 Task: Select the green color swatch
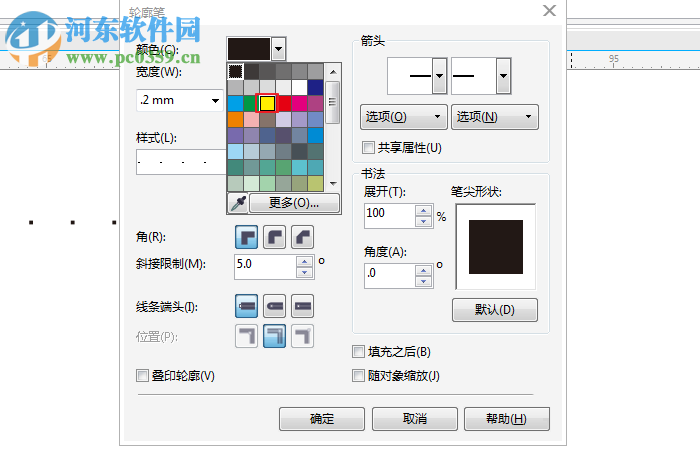coord(250,104)
